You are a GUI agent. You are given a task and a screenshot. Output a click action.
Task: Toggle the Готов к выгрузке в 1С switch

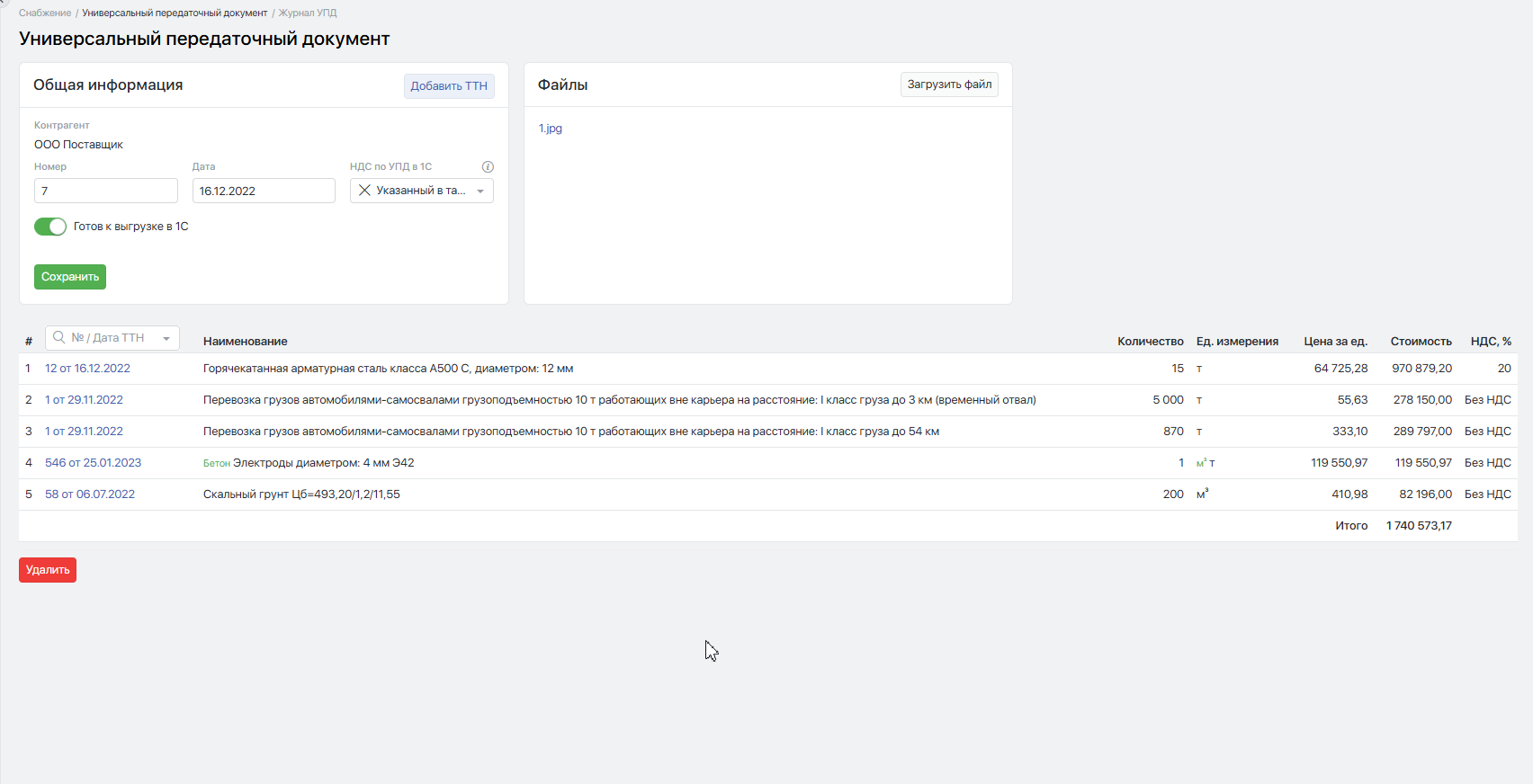[x=50, y=227]
